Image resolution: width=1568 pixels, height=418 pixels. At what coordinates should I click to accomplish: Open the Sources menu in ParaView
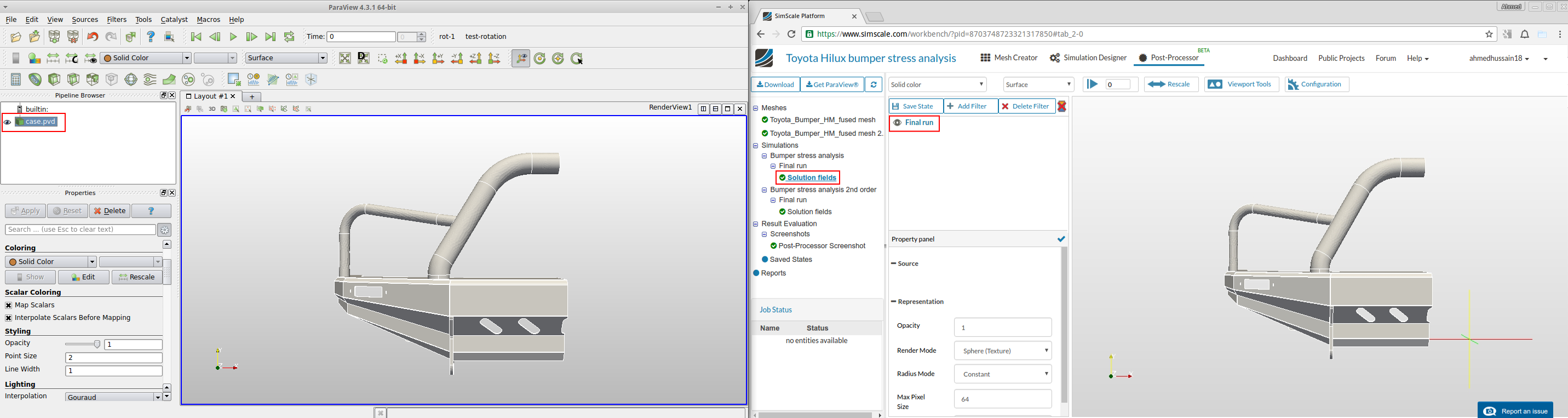pos(84,20)
